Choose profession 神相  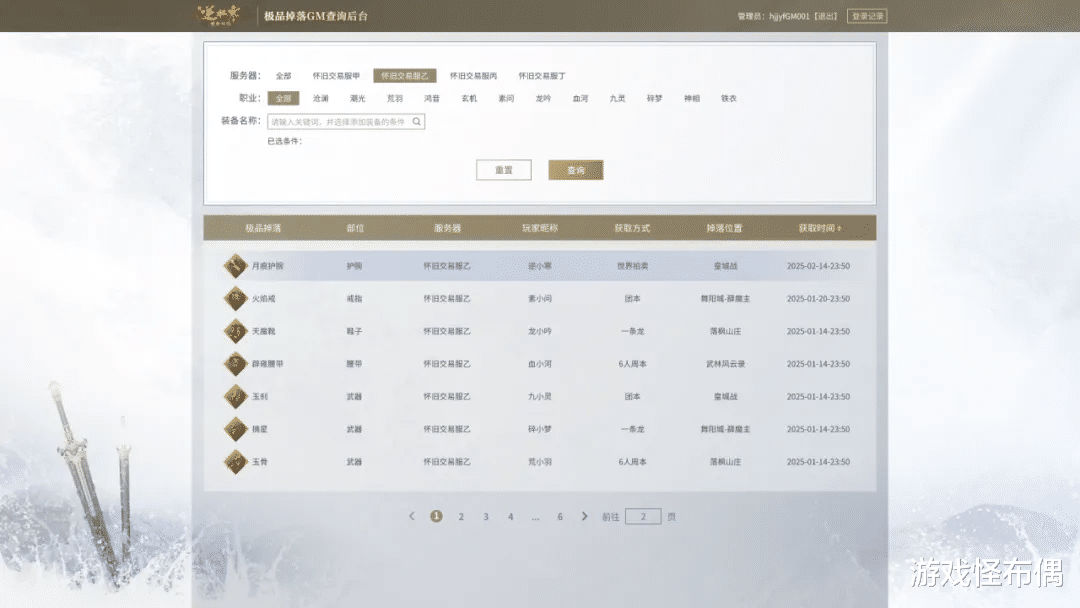692,98
